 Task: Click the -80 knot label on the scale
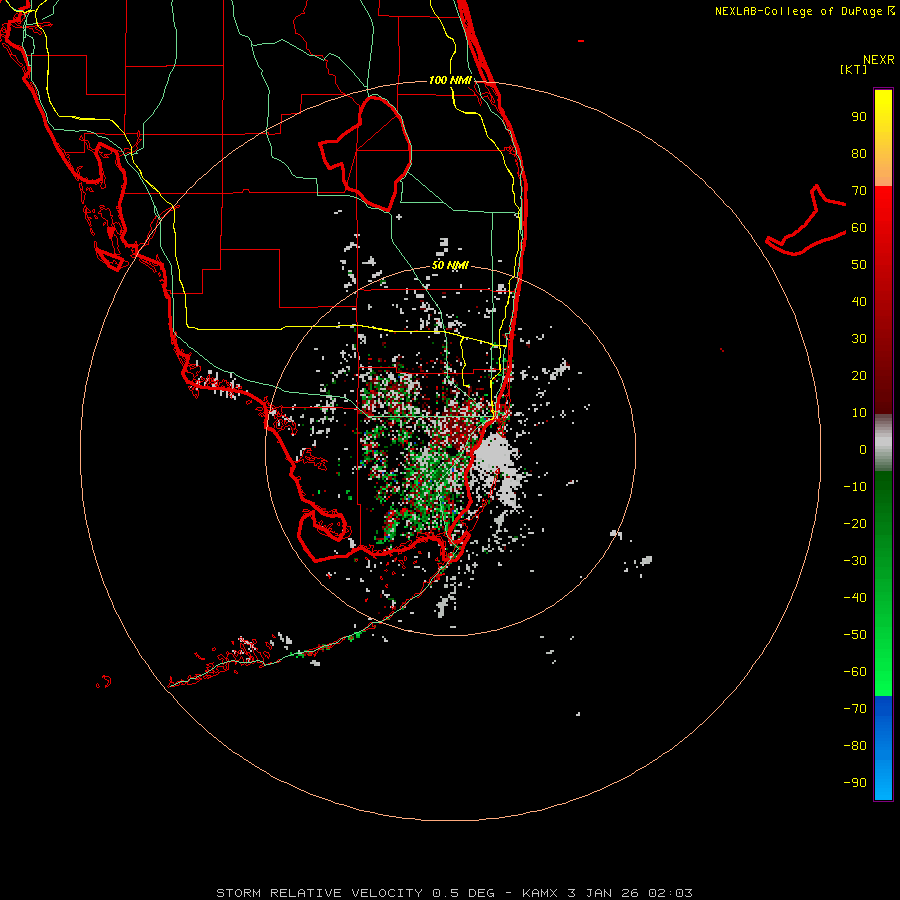click(x=855, y=746)
